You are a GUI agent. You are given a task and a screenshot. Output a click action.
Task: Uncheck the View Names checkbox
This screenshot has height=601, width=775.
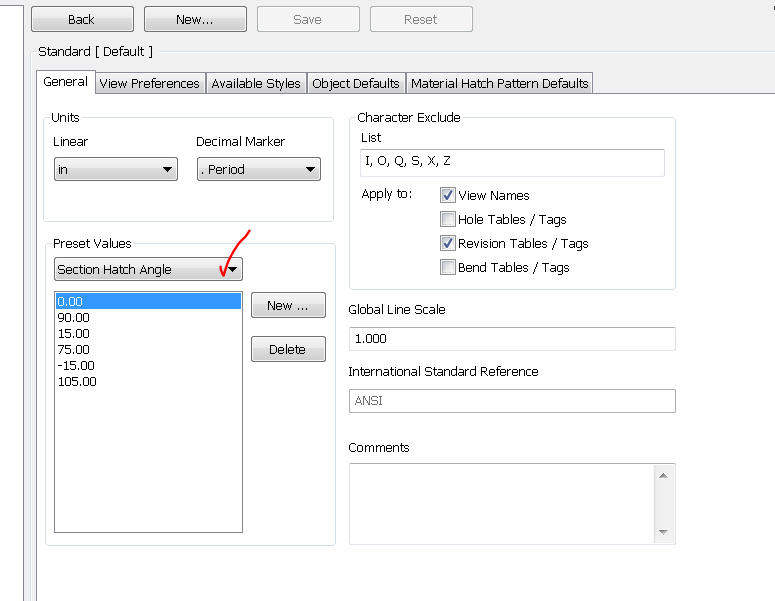pyautogui.click(x=448, y=196)
